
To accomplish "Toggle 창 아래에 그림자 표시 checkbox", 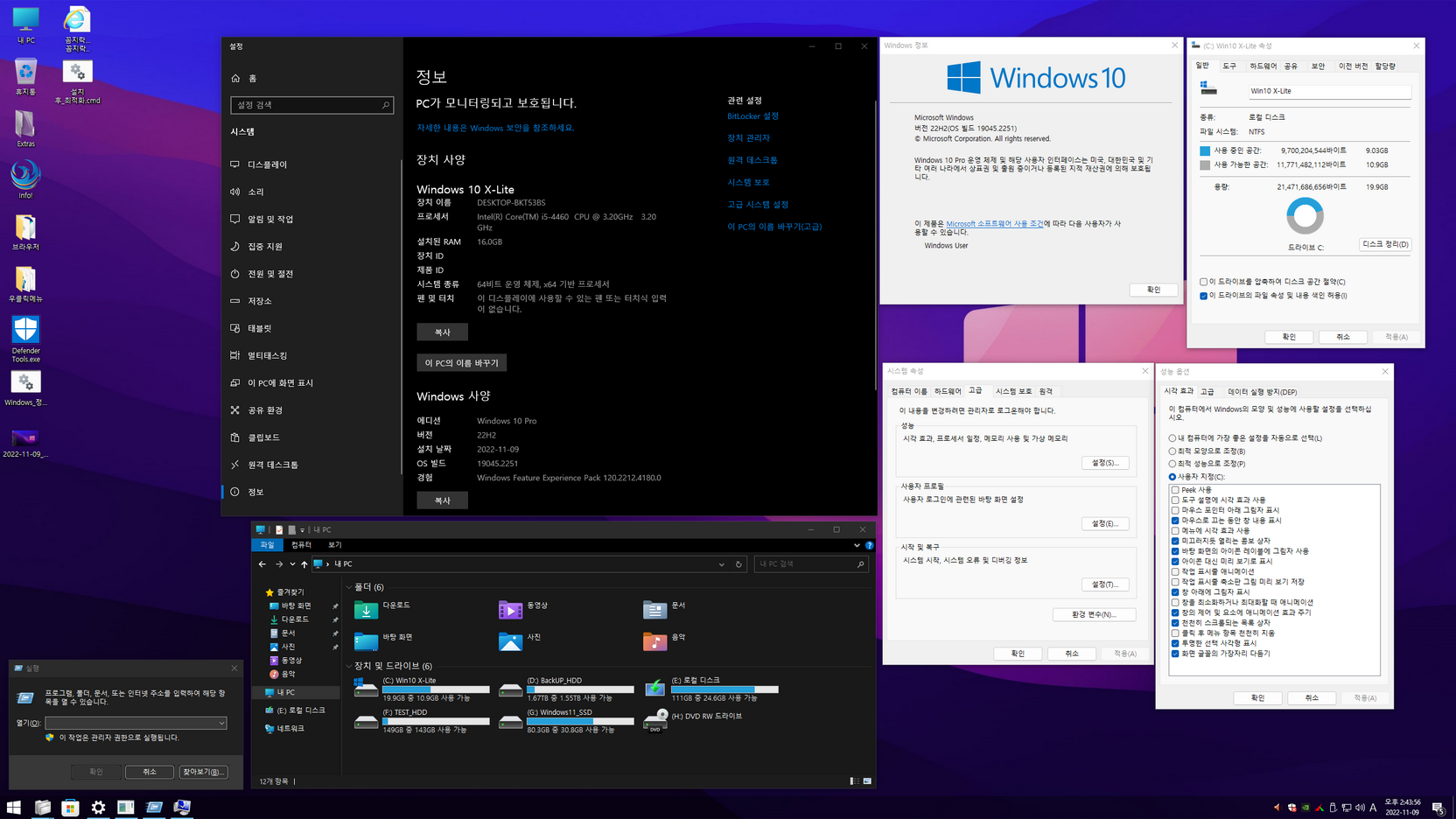I will [x=1175, y=592].
